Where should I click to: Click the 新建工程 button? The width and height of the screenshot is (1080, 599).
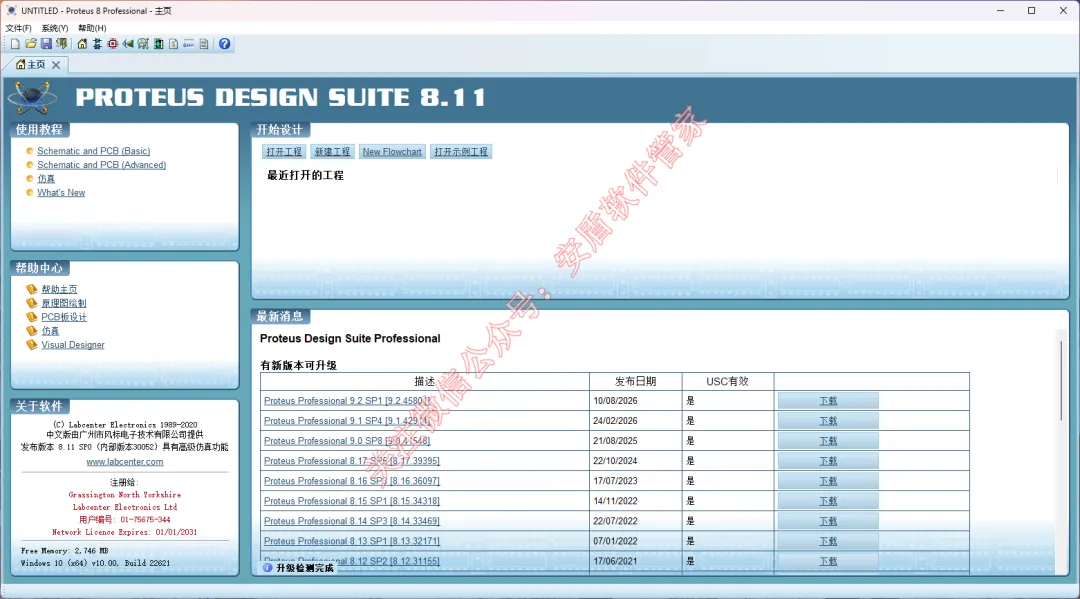pyautogui.click(x=333, y=152)
